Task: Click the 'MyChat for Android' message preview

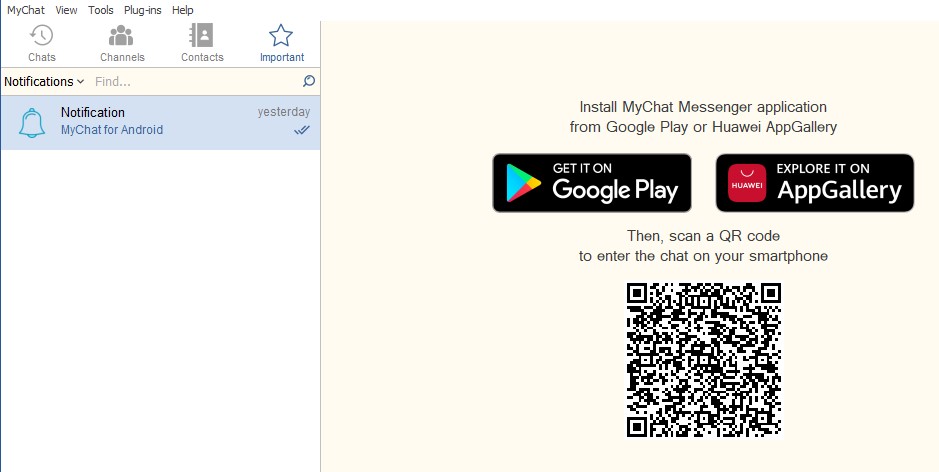Action: pyautogui.click(x=112, y=130)
